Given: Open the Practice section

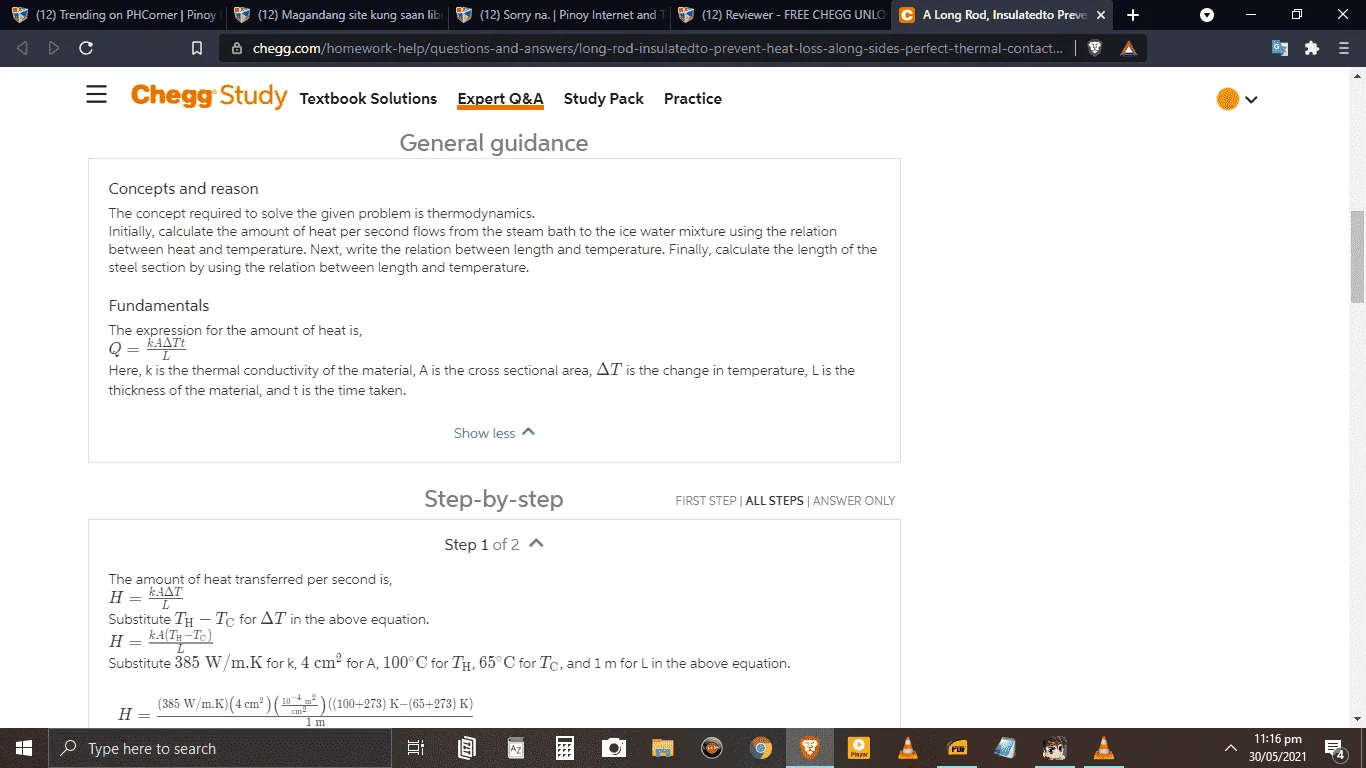Looking at the screenshot, I should click(x=692, y=98).
